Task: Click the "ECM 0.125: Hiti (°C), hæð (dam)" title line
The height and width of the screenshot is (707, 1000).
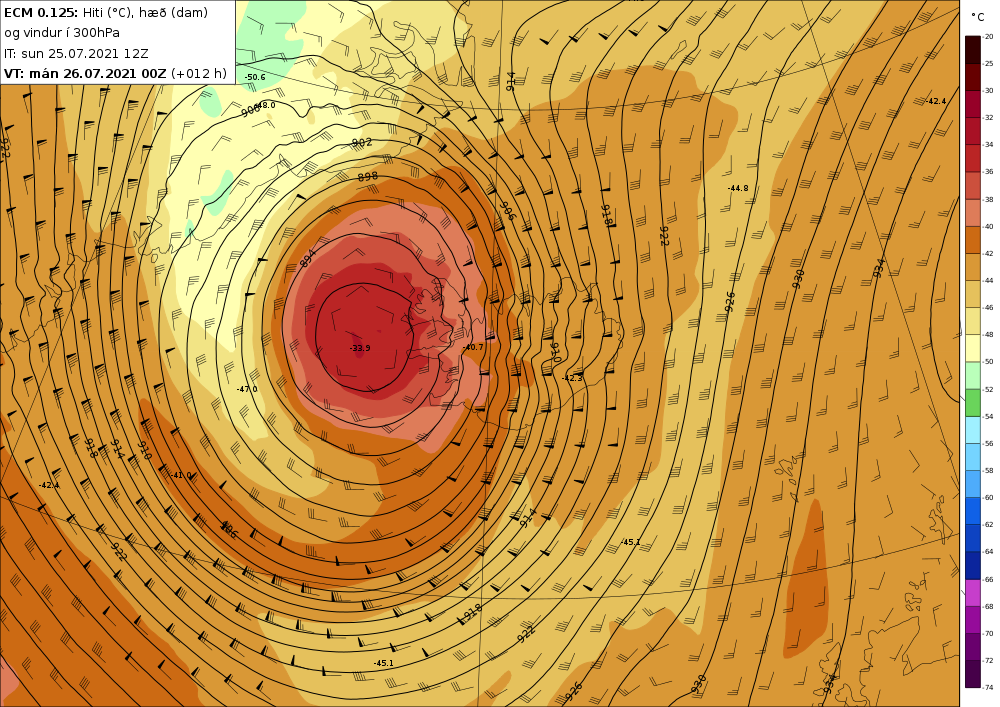Action: coord(106,12)
